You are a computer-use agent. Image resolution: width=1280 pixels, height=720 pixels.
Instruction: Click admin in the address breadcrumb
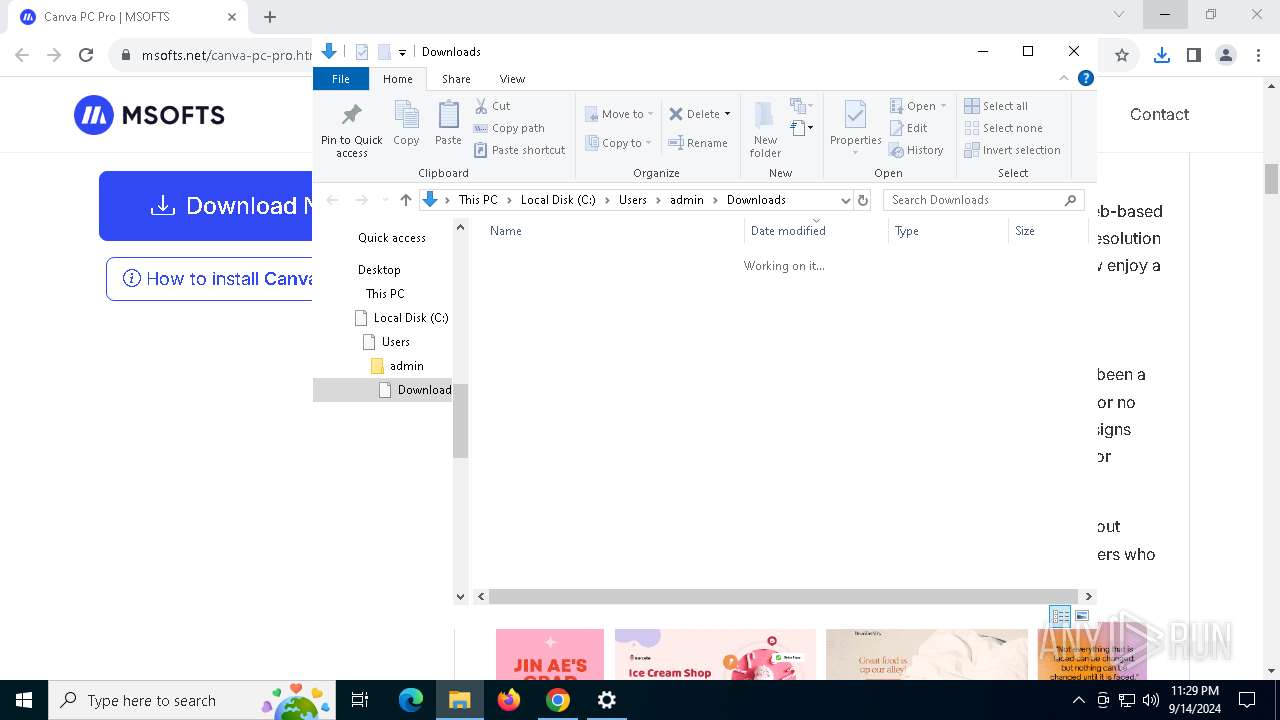(687, 200)
